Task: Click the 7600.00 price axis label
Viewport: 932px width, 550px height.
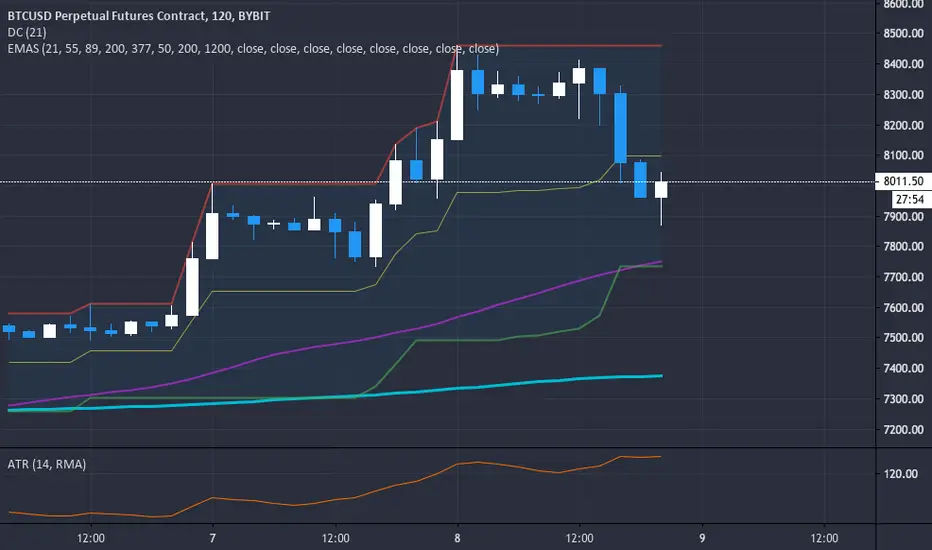Action: pyautogui.click(x=903, y=307)
